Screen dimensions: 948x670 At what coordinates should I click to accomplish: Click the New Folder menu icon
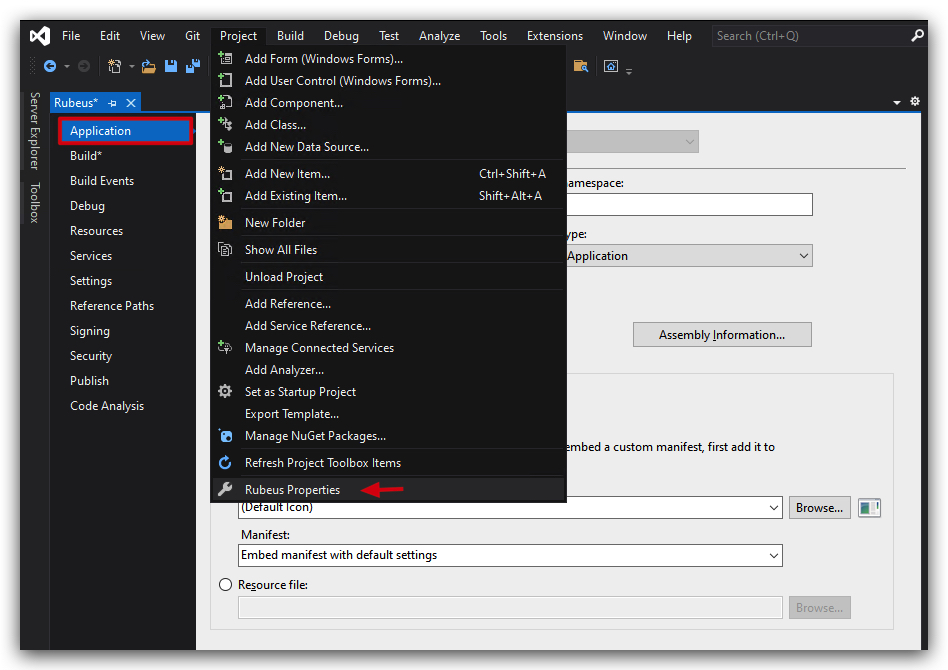225,223
